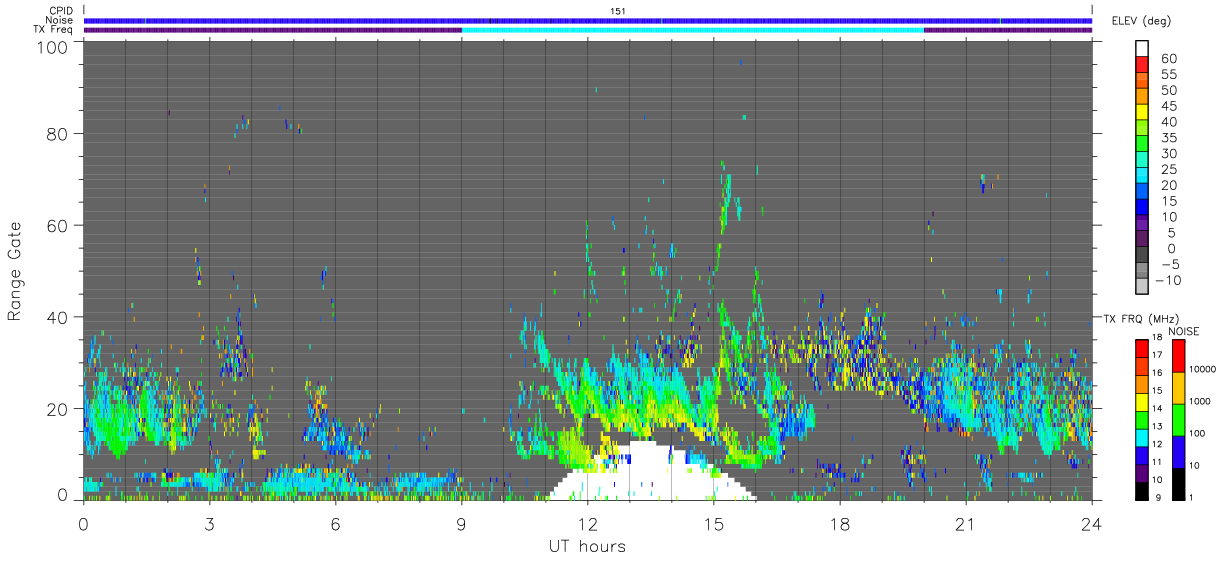Click the 'ELEV (deg)' colorbar title
The width and height of the screenshot is (1228, 567).
coord(1142,20)
